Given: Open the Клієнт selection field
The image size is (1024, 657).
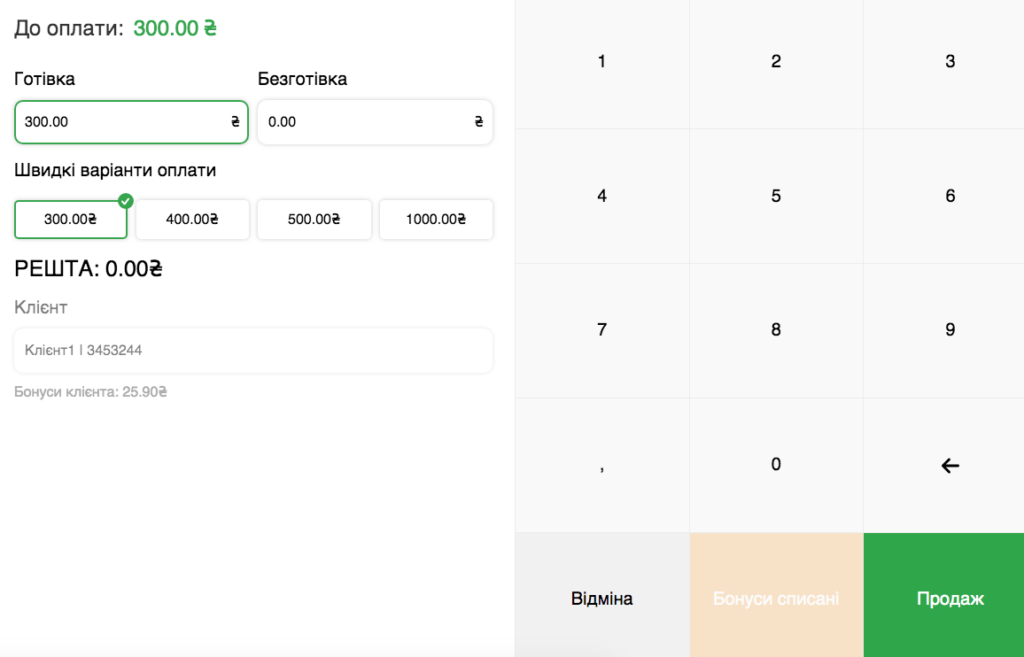Looking at the screenshot, I should pyautogui.click(x=253, y=351).
